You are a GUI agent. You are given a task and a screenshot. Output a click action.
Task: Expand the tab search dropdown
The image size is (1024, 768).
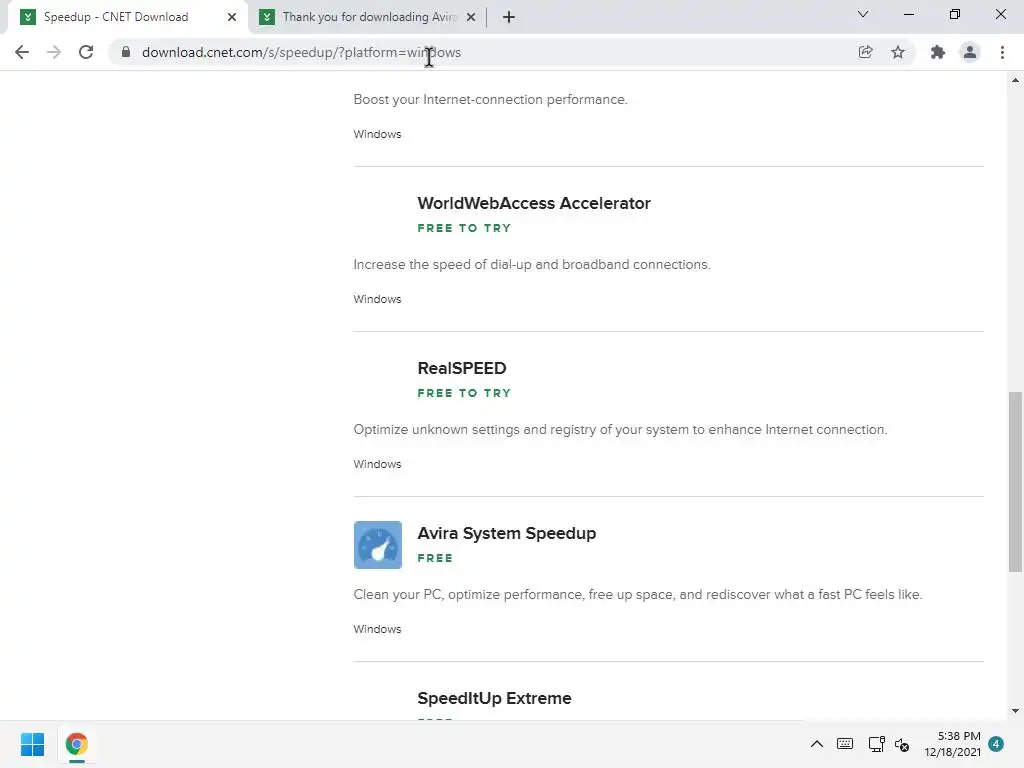(863, 14)
